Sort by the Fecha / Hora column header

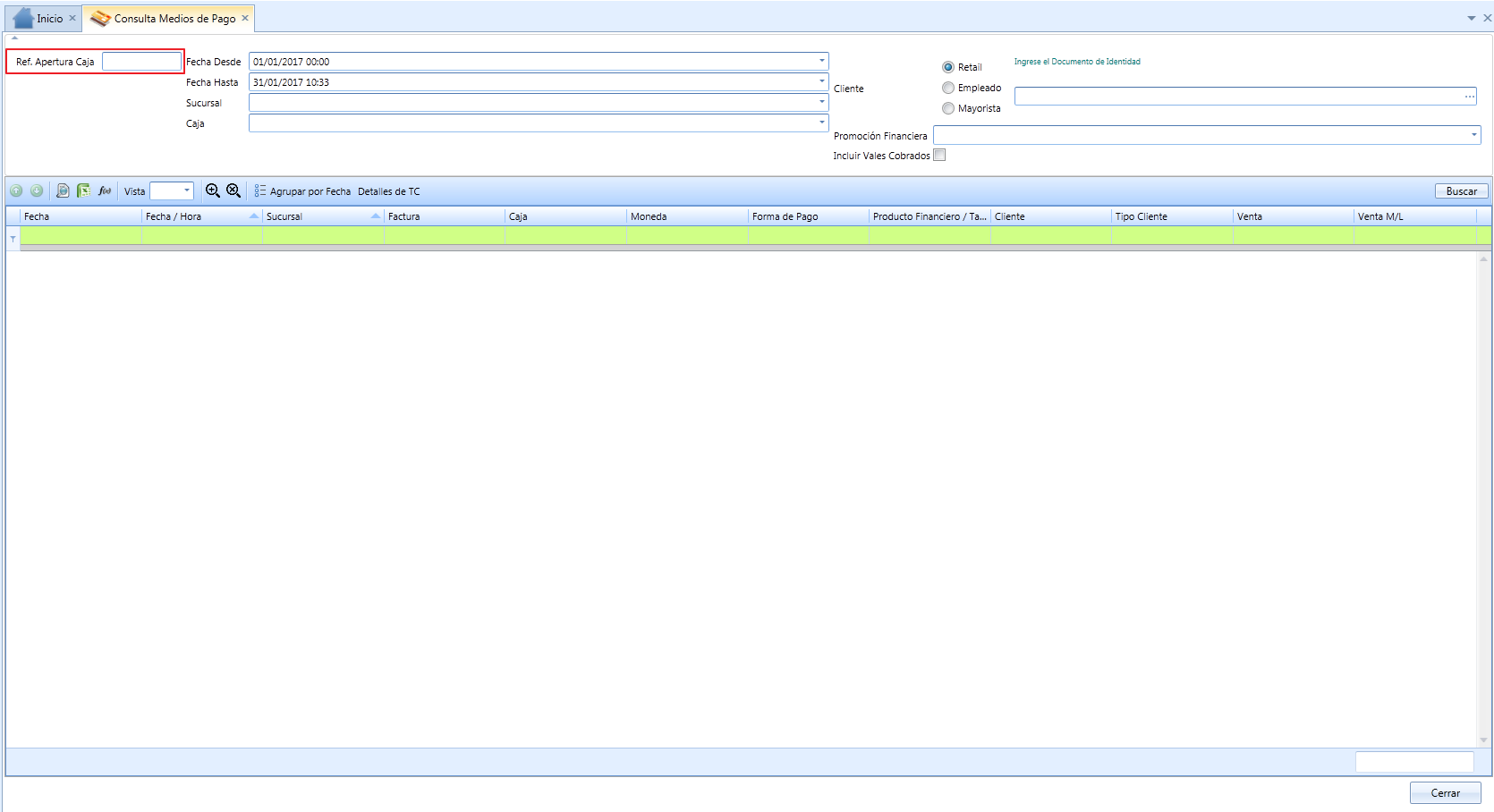[201, 216]
